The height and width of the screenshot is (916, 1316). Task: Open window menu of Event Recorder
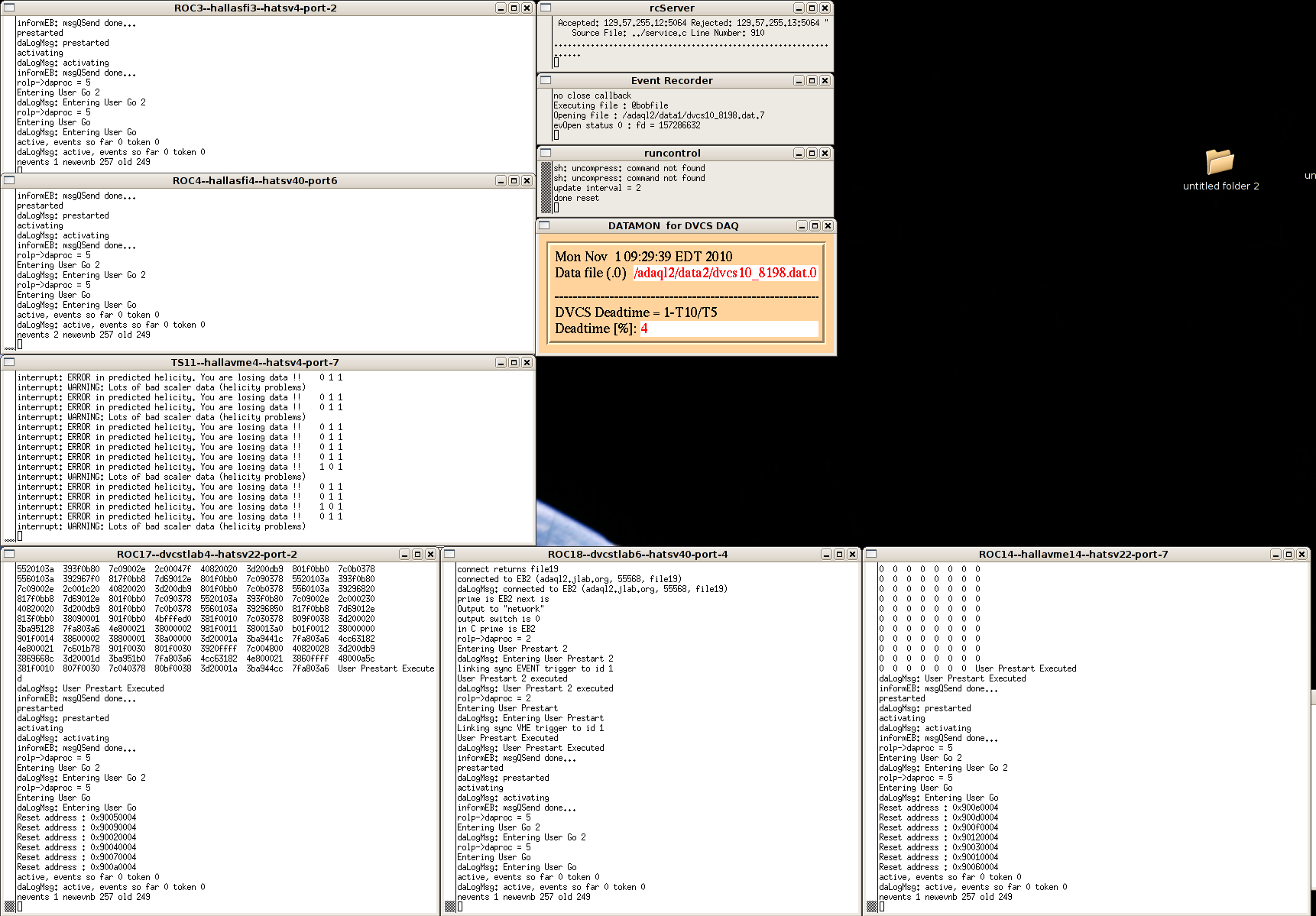click(546, 80)
